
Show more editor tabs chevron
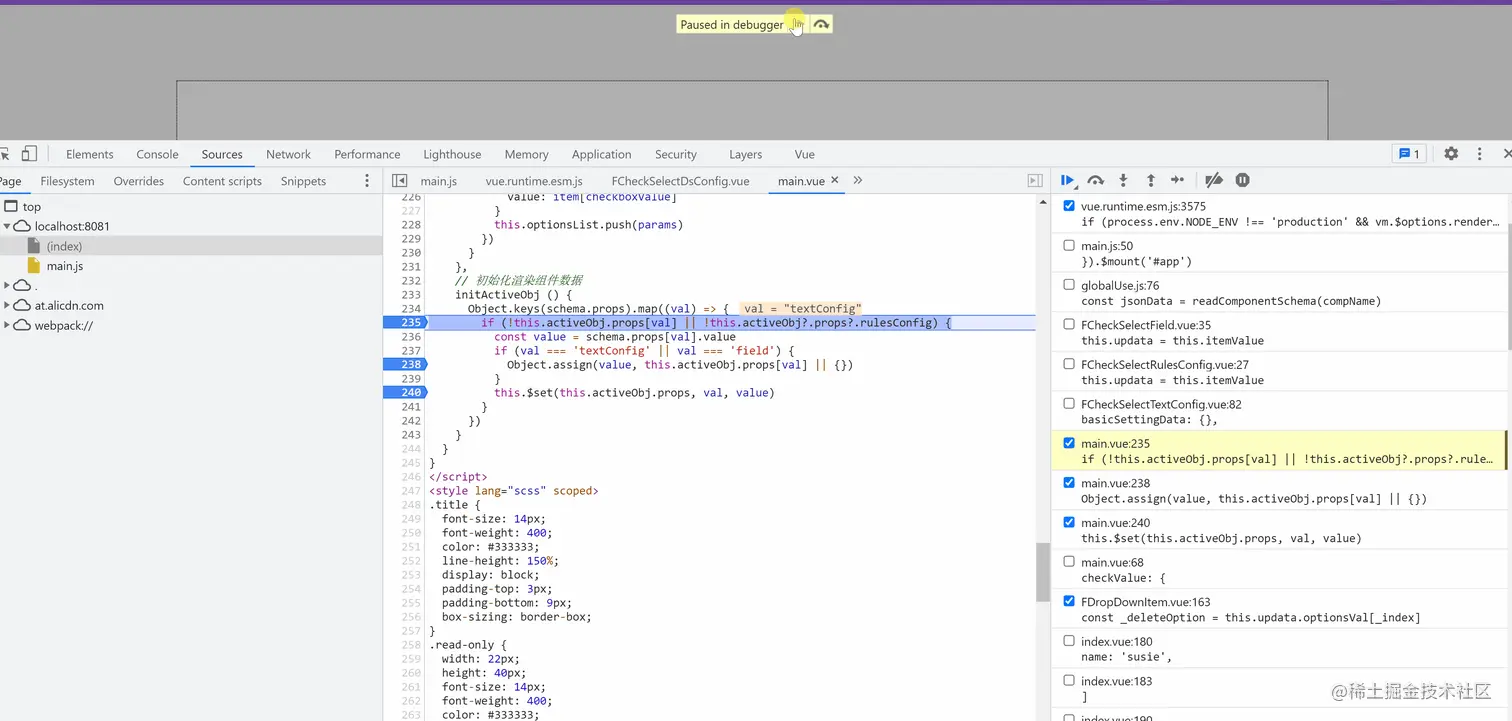(x=857, y=181)
